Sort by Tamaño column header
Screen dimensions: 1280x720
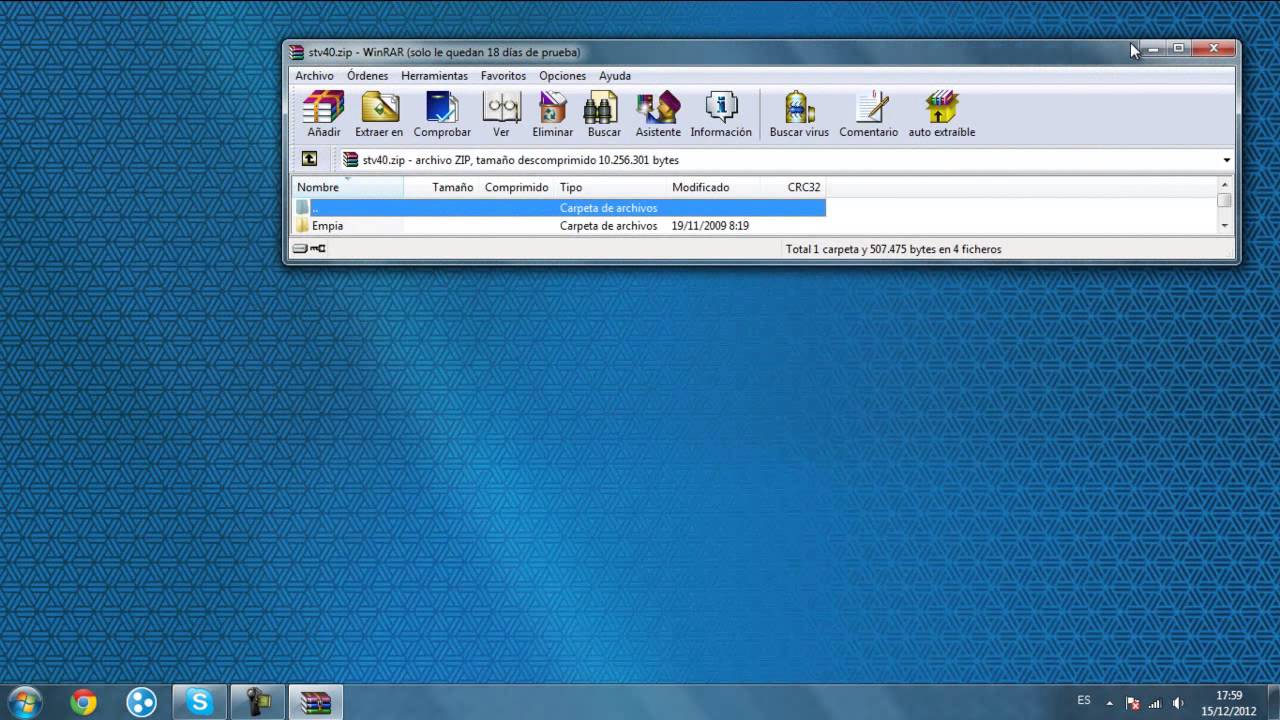[x=441, y=187]
